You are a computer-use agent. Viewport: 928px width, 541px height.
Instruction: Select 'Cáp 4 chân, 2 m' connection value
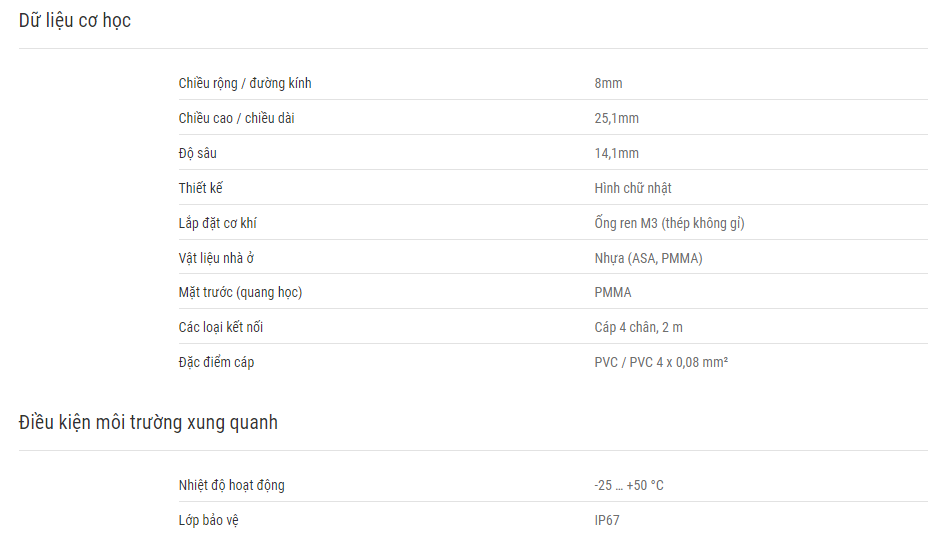click(638, 327)
